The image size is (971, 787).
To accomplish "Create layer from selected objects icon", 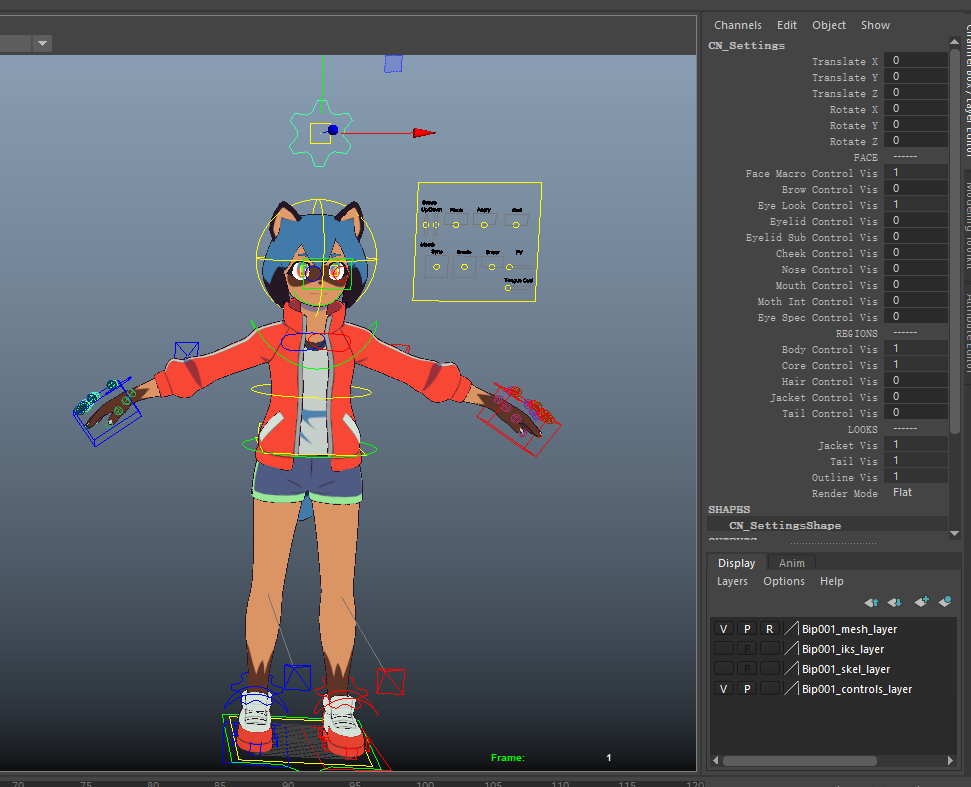I will 945,603.
